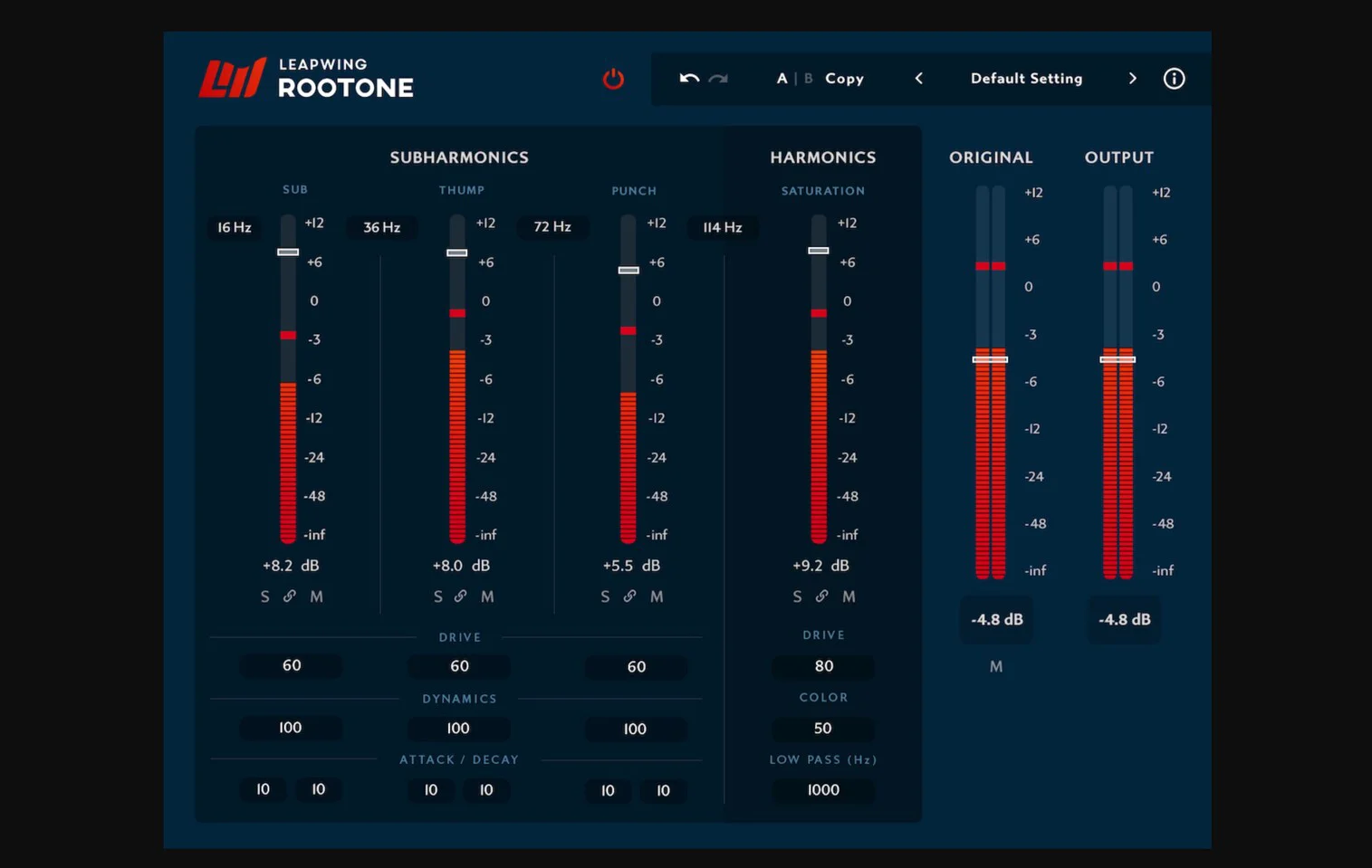
Task: Mute the Thump band
Action: pos(487,596)
